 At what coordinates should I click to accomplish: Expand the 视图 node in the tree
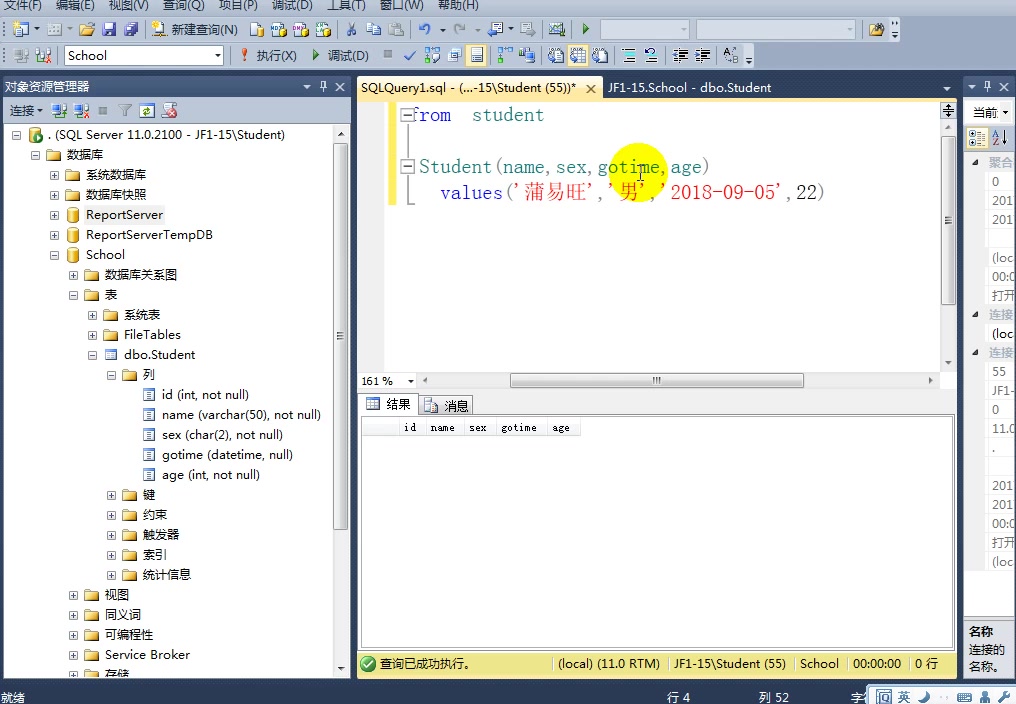point(71,594)
